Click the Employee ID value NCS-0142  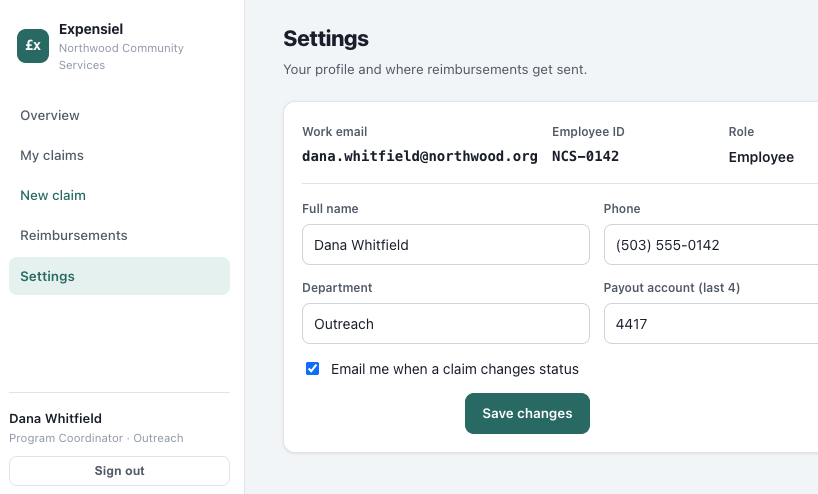pos(585,156)
